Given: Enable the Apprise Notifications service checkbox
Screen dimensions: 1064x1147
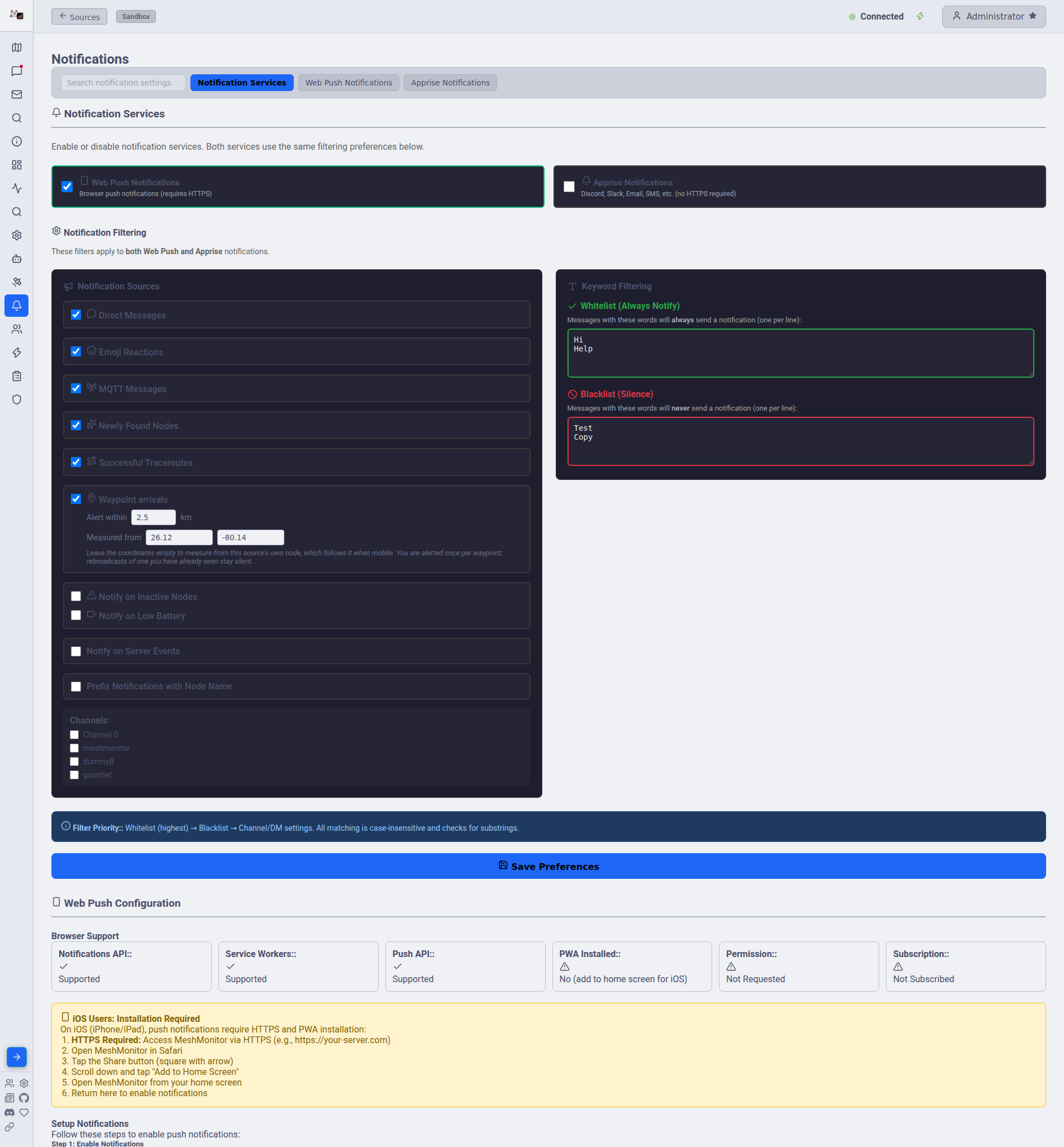Looking at the screenshot, I should (x=569, y=187).
